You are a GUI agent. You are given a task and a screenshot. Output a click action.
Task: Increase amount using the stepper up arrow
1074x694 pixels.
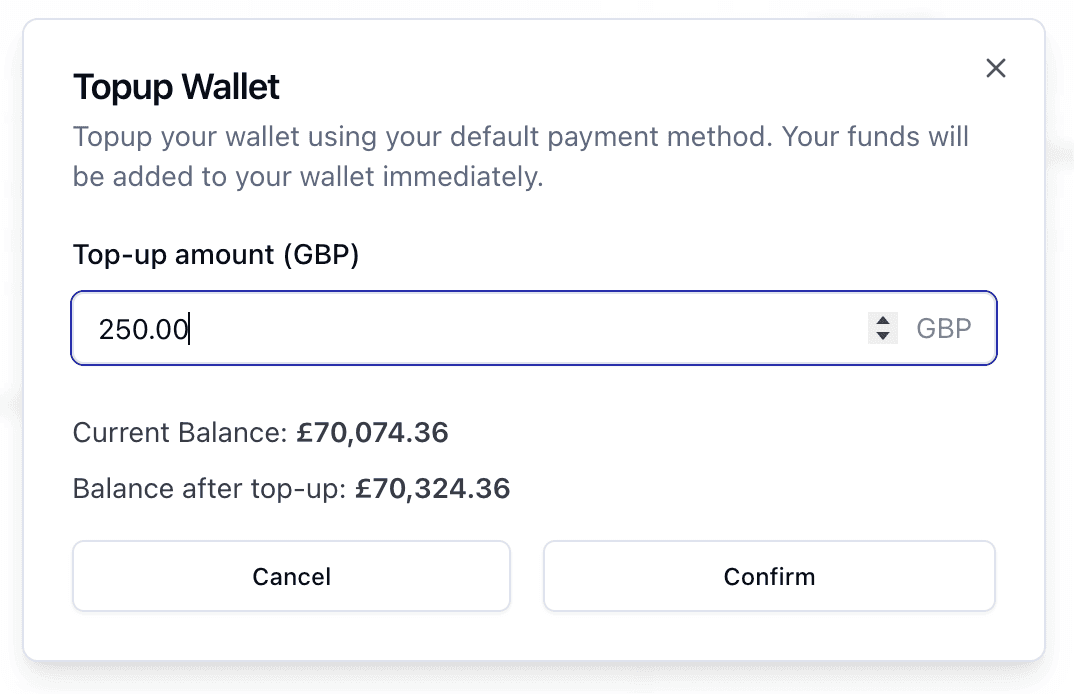point(882,320)
